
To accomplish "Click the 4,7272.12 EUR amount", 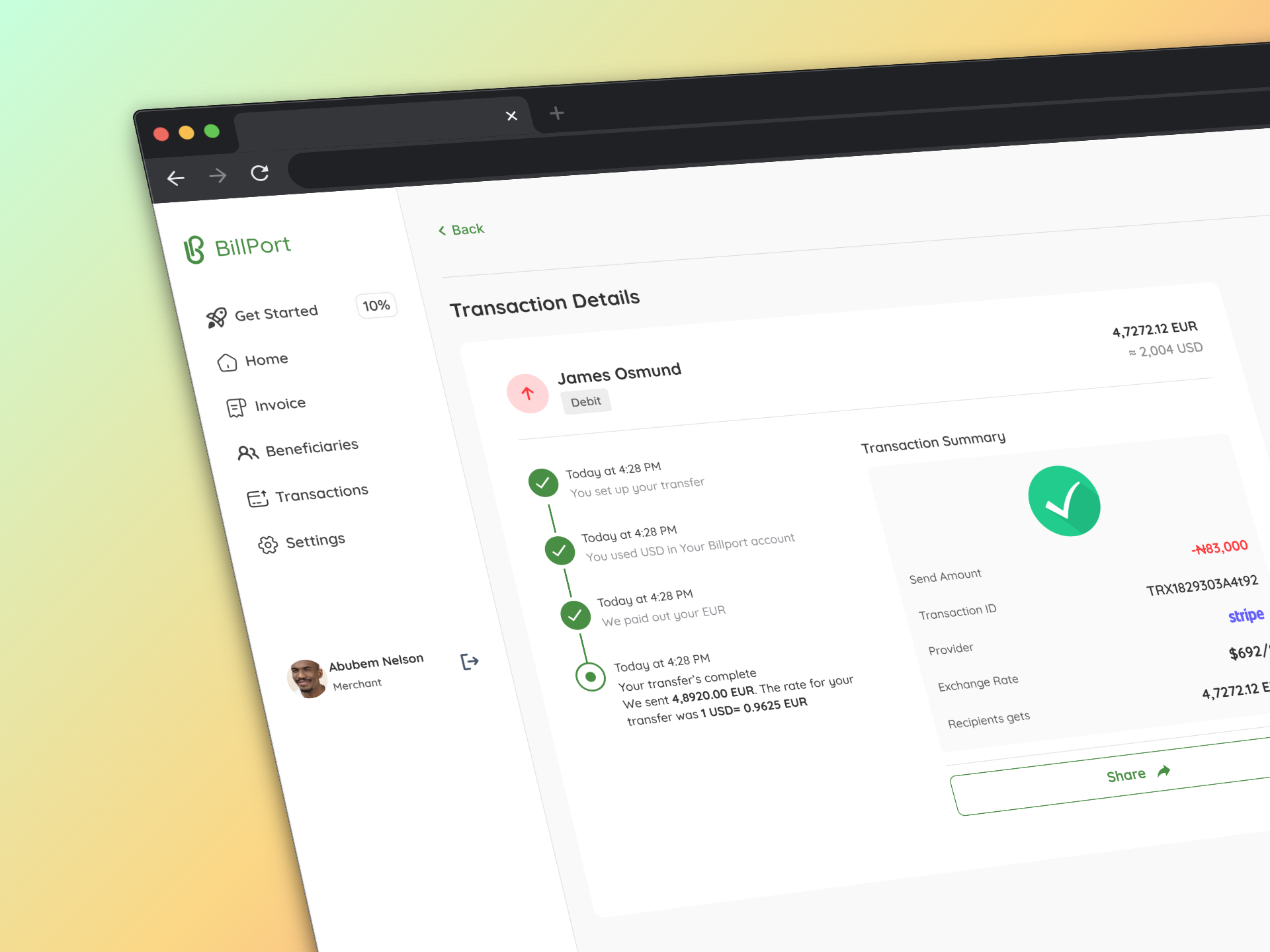I will tap(1155, 329).
